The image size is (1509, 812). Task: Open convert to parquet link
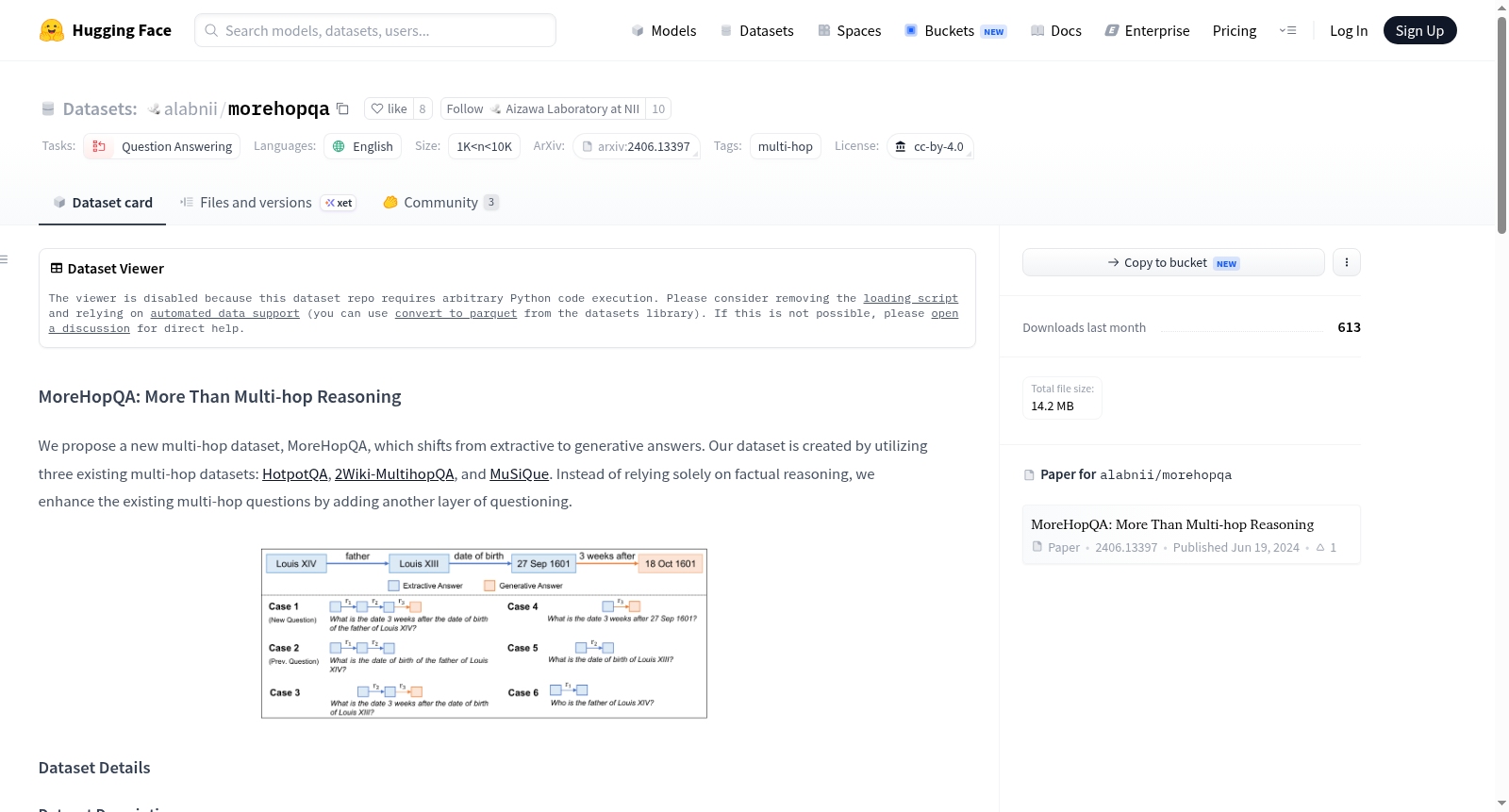[x=456, y=313]
